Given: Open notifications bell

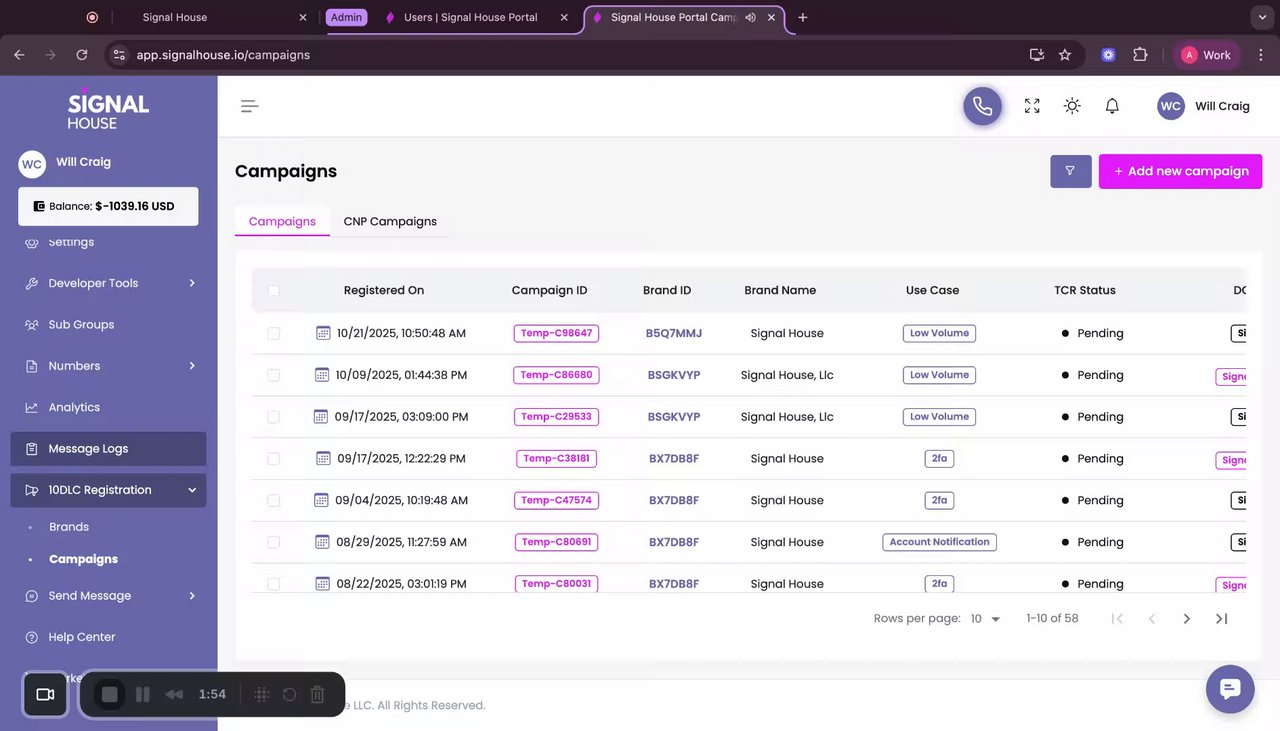Looking at the screenshot, I should pos(1112,106).
